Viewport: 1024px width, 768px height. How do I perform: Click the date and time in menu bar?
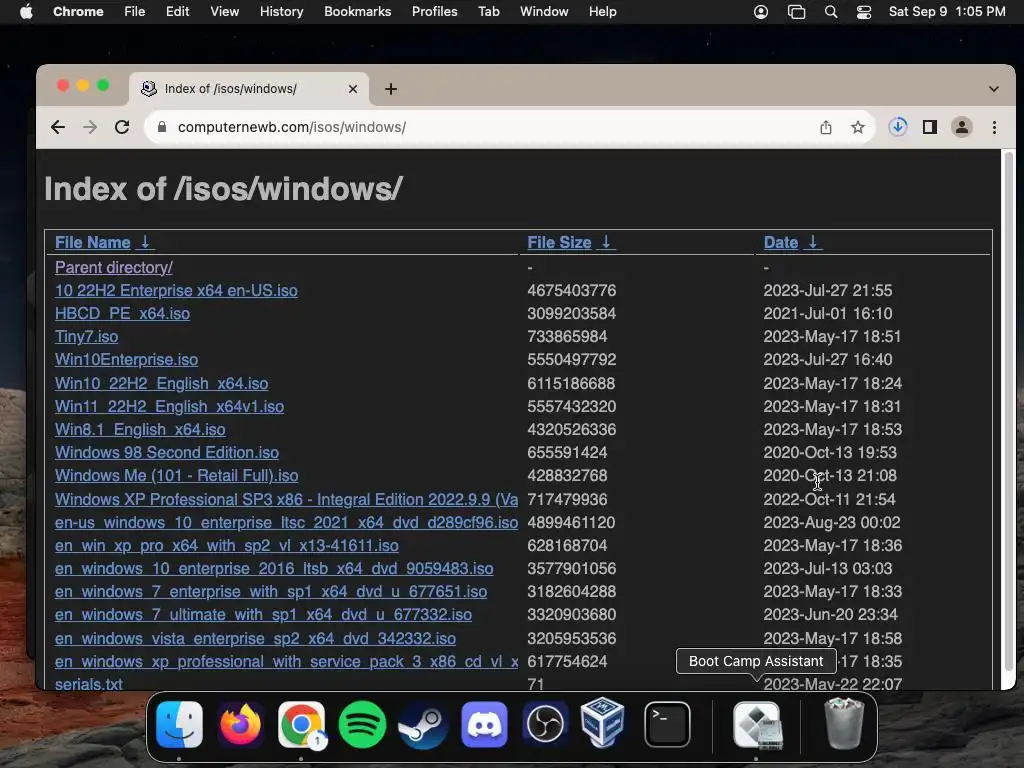coord(947,12)
